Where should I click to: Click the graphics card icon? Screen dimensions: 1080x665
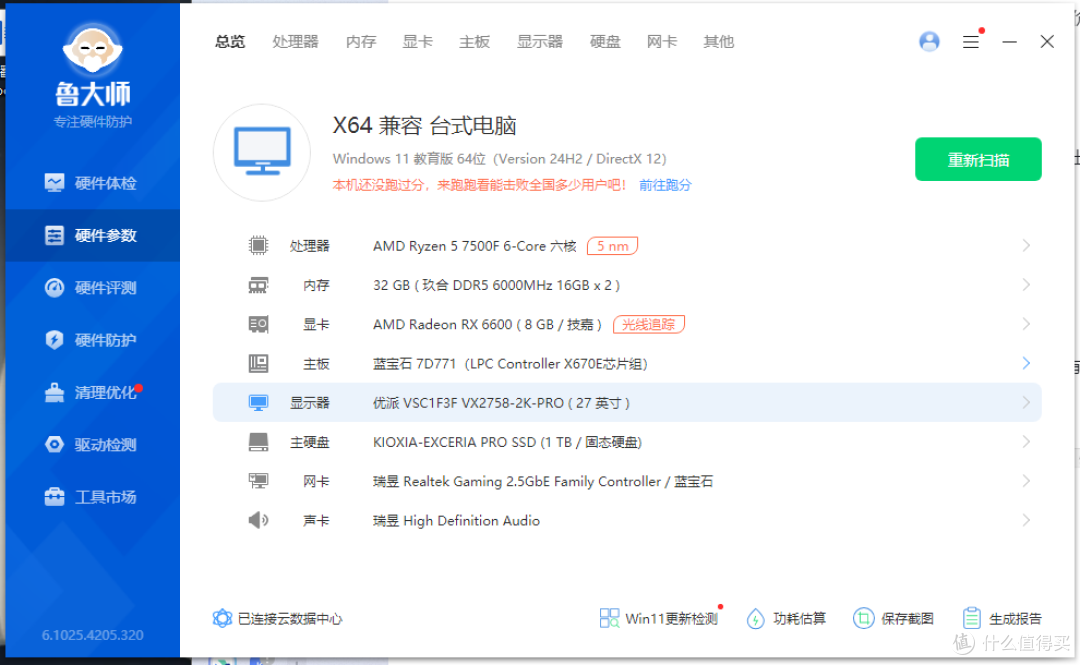point(258,325)
